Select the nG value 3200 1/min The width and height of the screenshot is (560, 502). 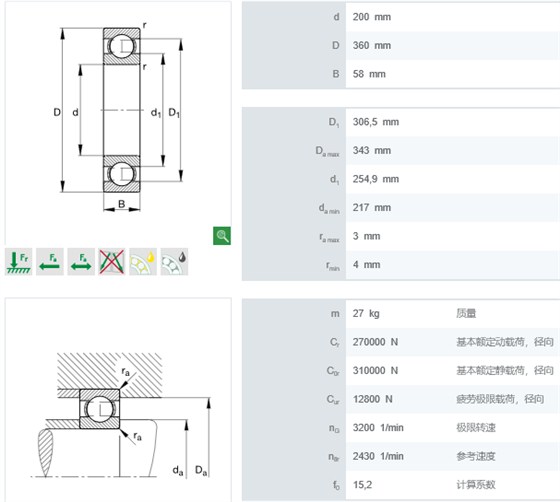click(x=378, y=428)
